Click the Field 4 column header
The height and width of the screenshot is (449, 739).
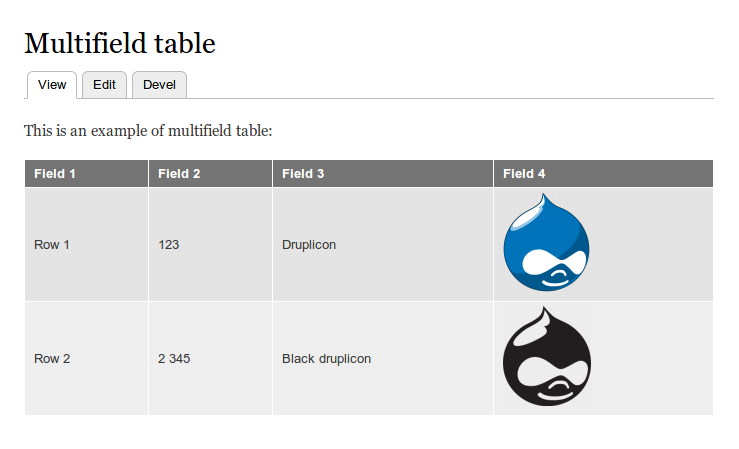point(603,174)
